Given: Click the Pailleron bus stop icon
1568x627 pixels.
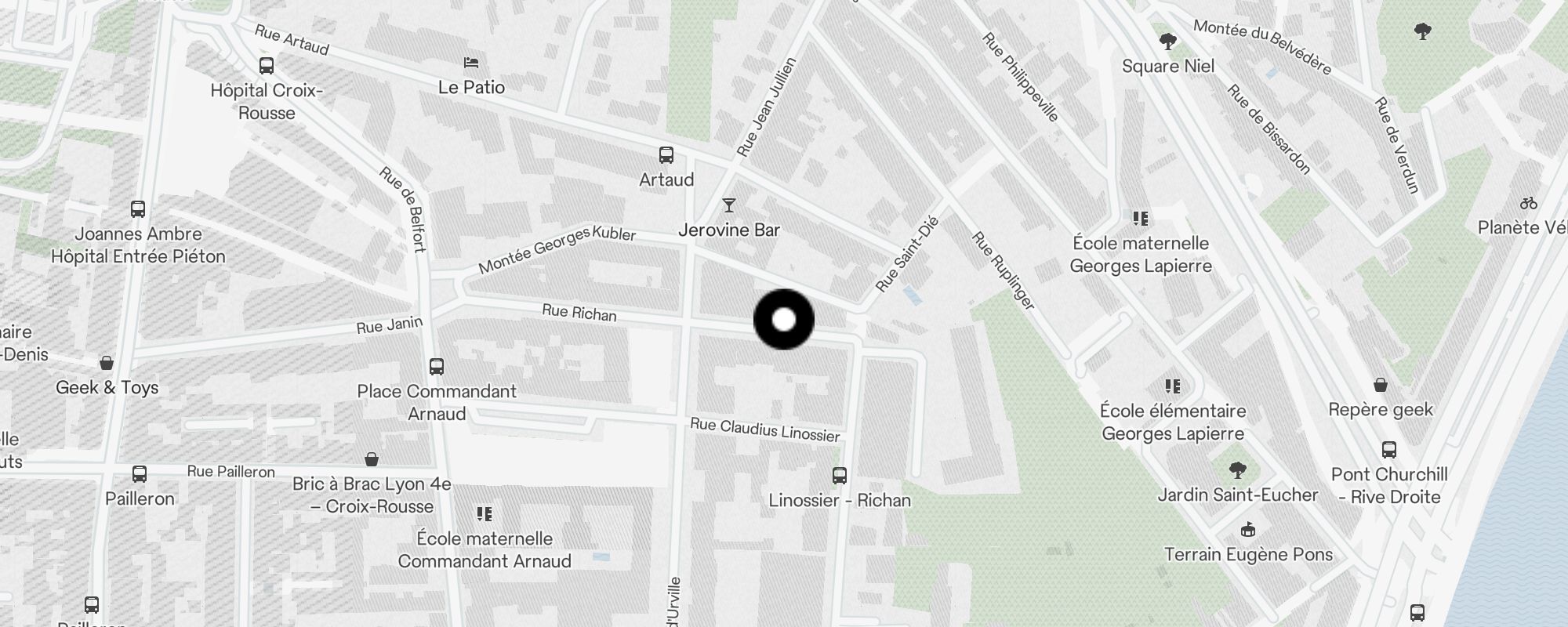Looking at the screenshot, I should tap(140, 474).
